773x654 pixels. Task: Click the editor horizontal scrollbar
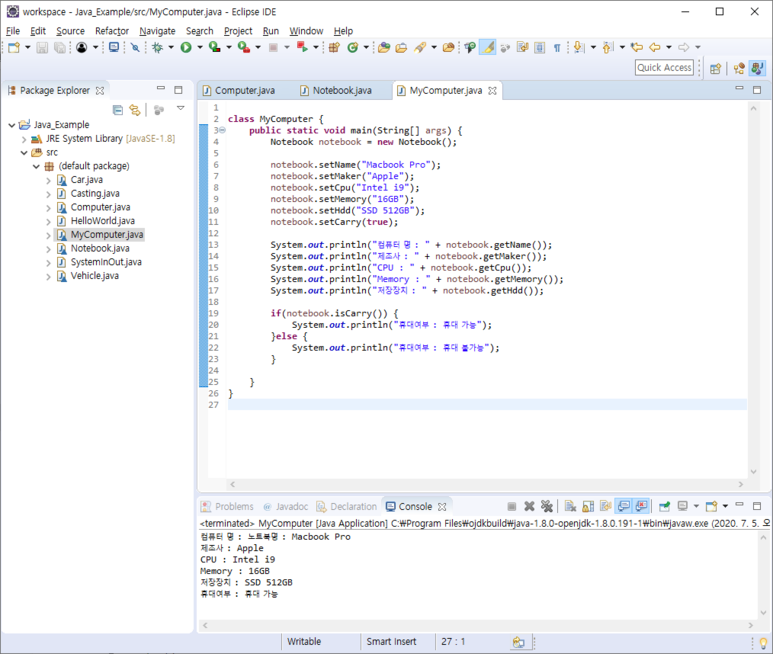(487, 484)
